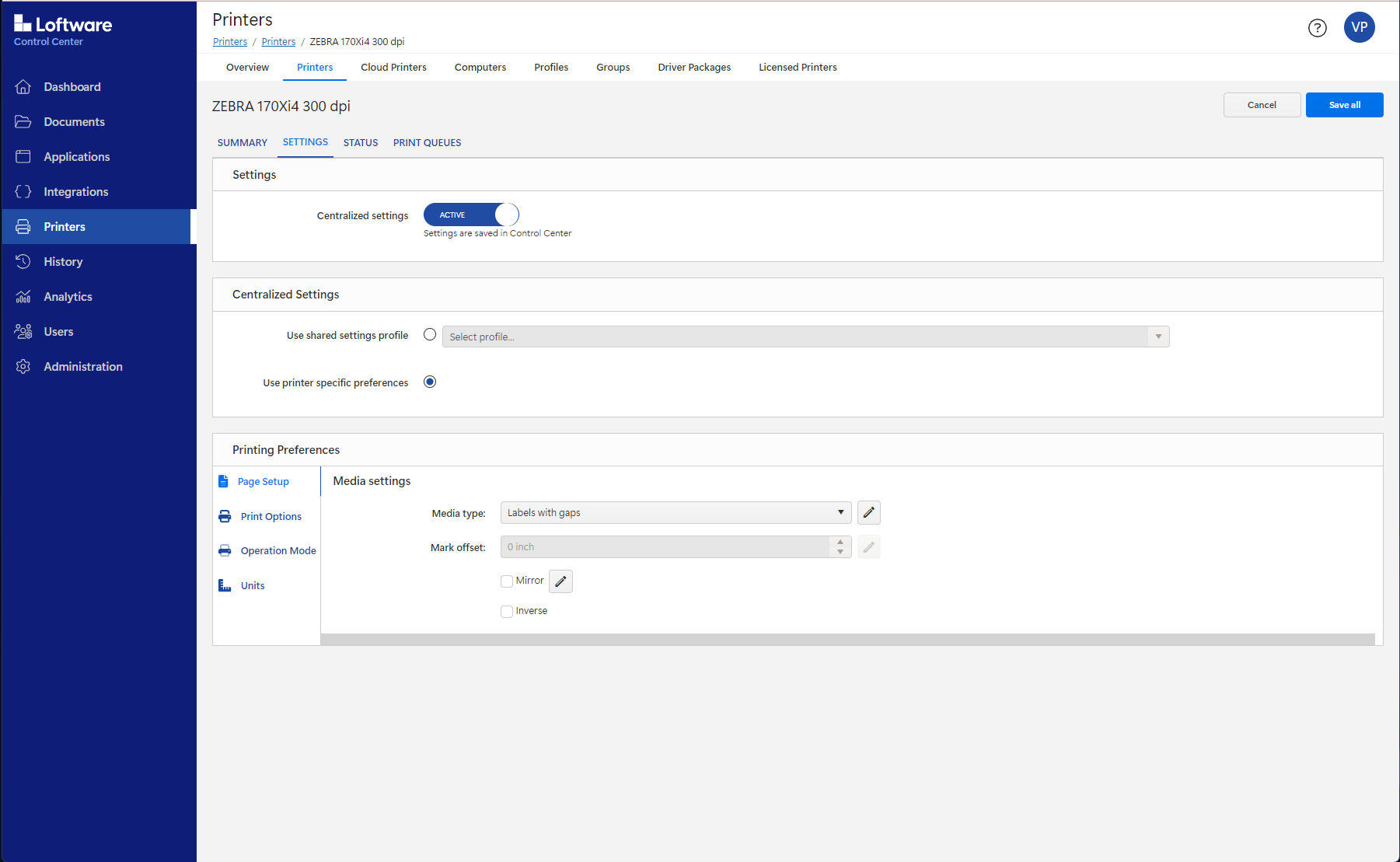Open the VP user profile avatar
1400x862 pixels.
(x=1359, y=27)
